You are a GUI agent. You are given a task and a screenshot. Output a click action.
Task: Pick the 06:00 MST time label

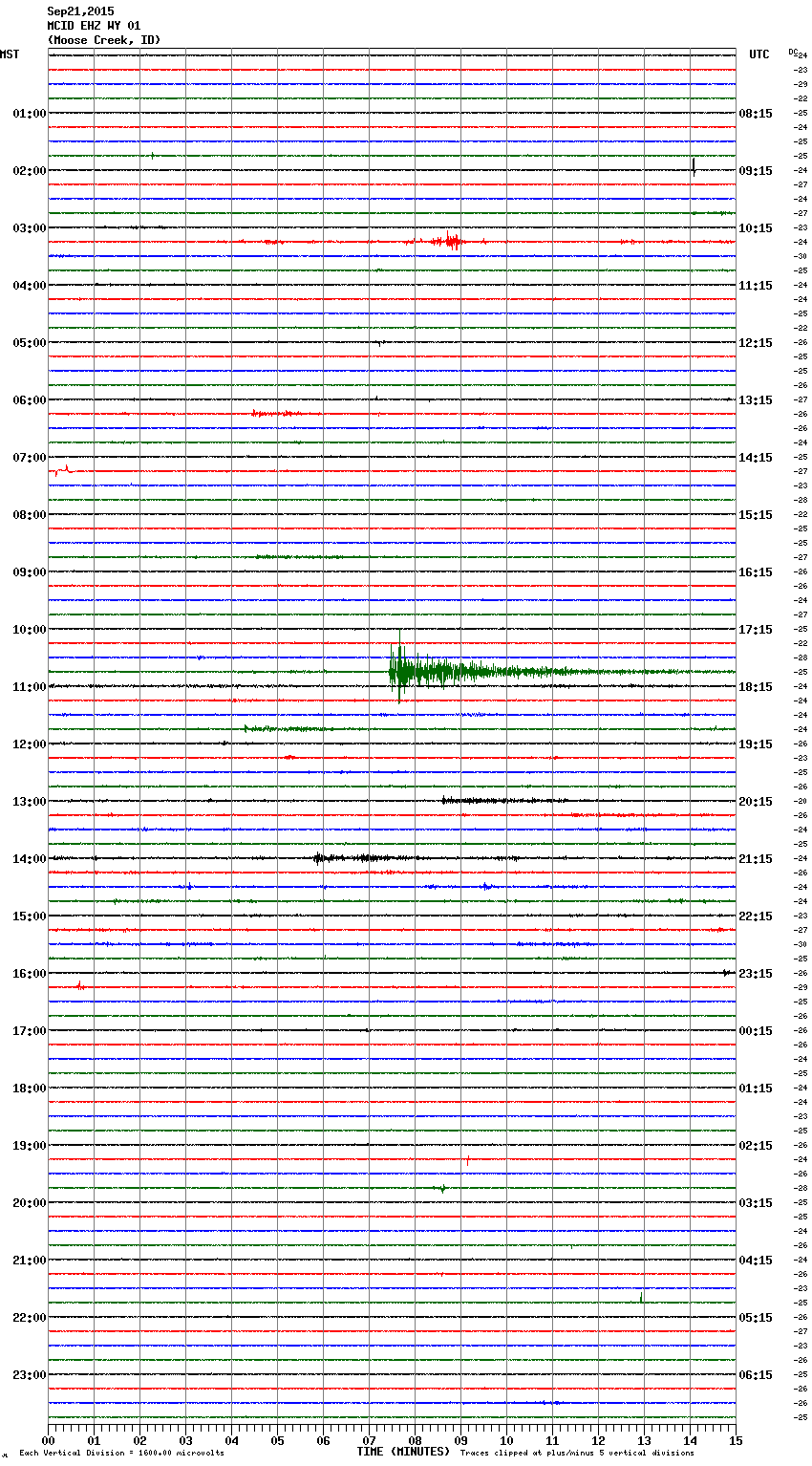[x=30, y=400]
